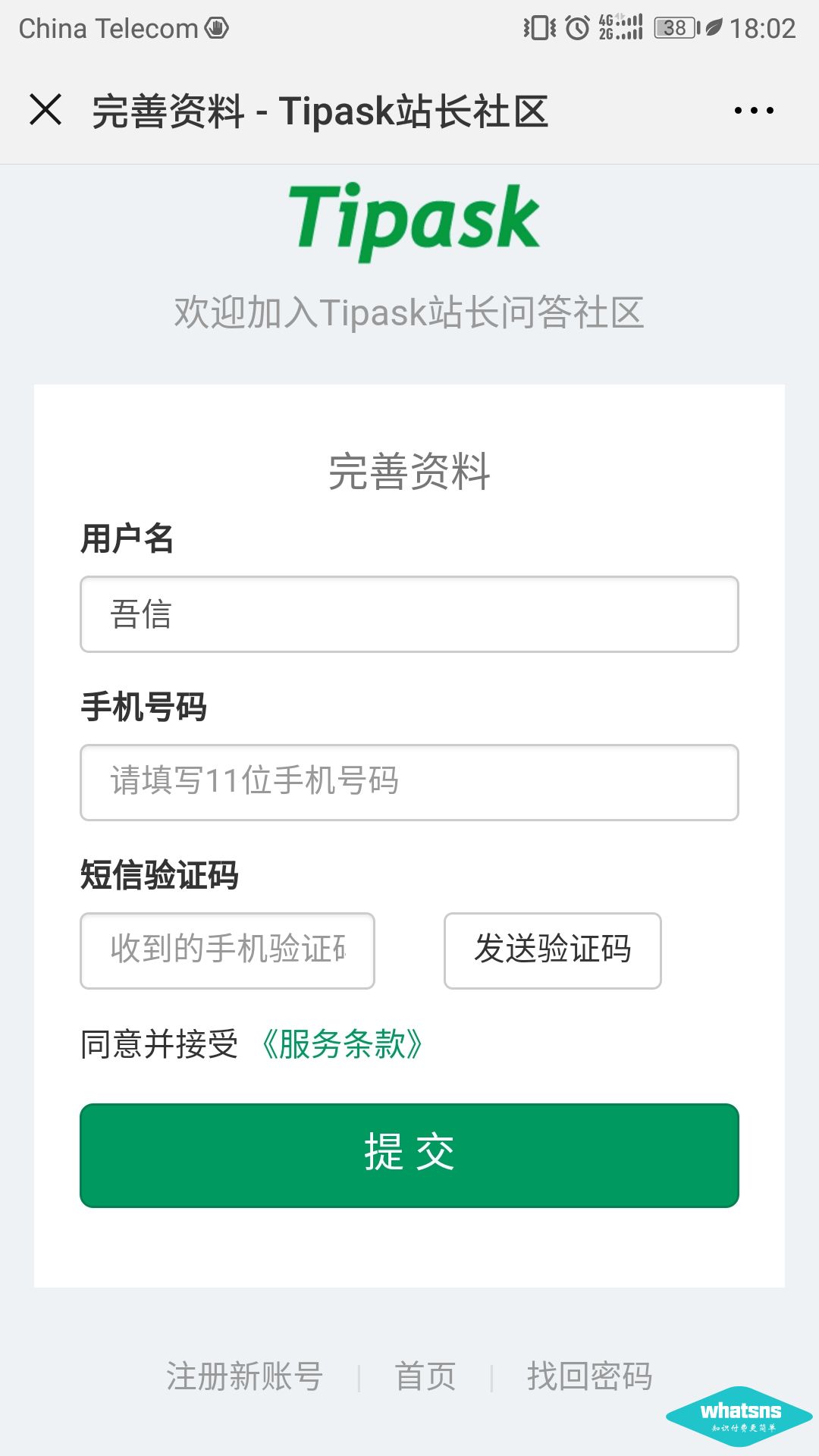Focus the 11-digit phone number field
The width and height of the screenshot is (819, 1456).
pos(409,782)
